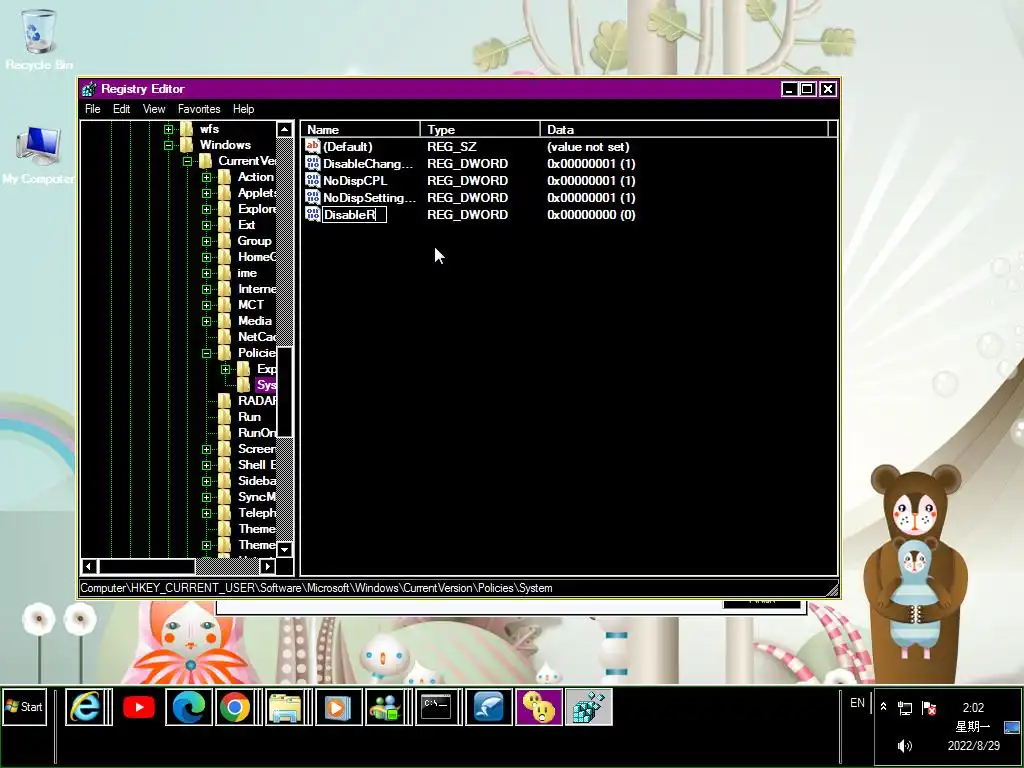Click the tree scrollbar up arrow
The width and height of the screenshot is (1024, 768).
(285, 129)
